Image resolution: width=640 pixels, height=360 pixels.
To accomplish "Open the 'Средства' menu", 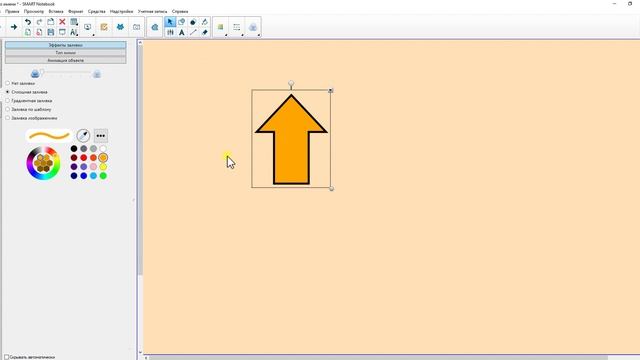I will tap(97, 11).
